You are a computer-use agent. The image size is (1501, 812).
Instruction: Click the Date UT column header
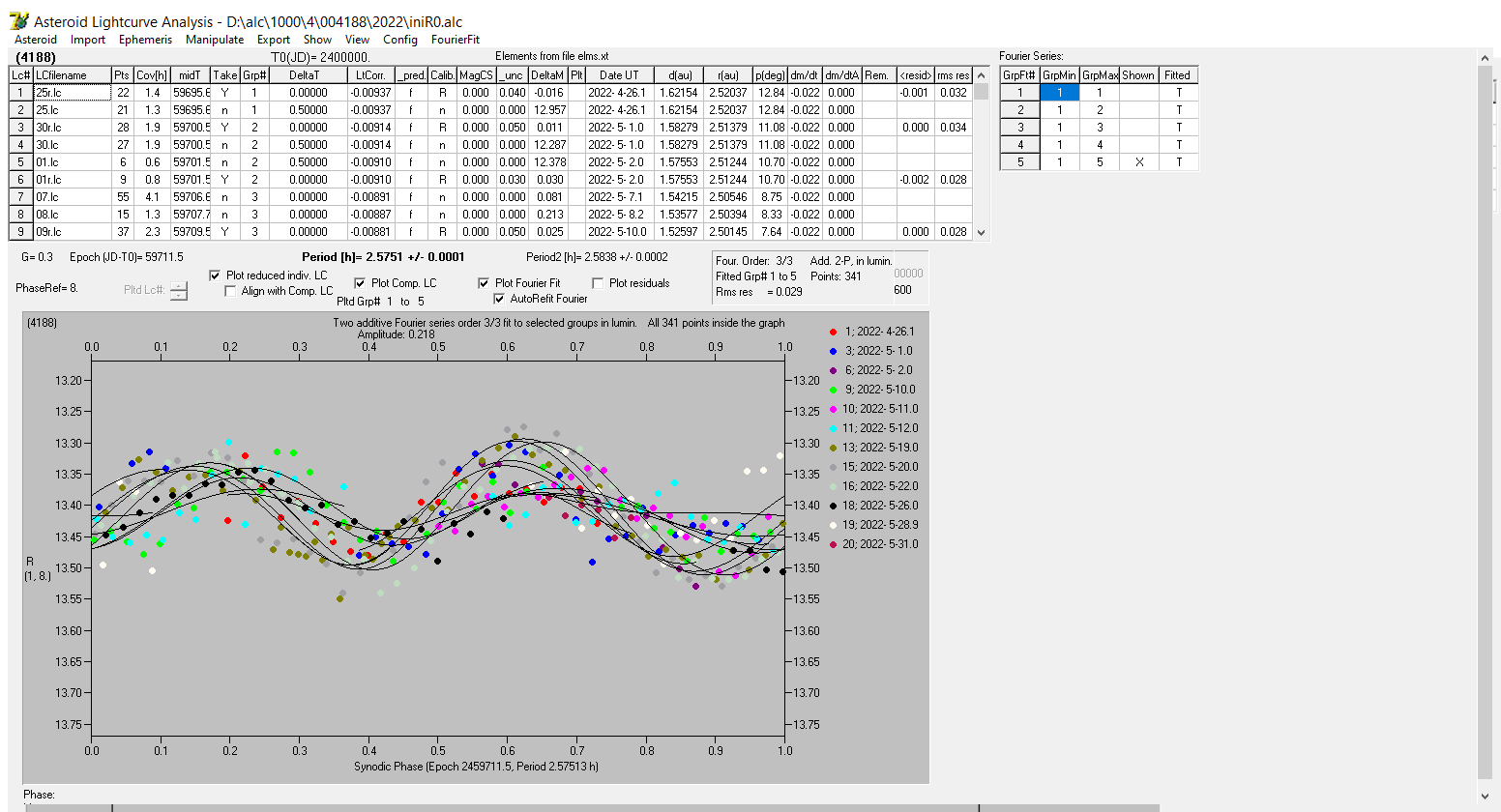[618, 75]
